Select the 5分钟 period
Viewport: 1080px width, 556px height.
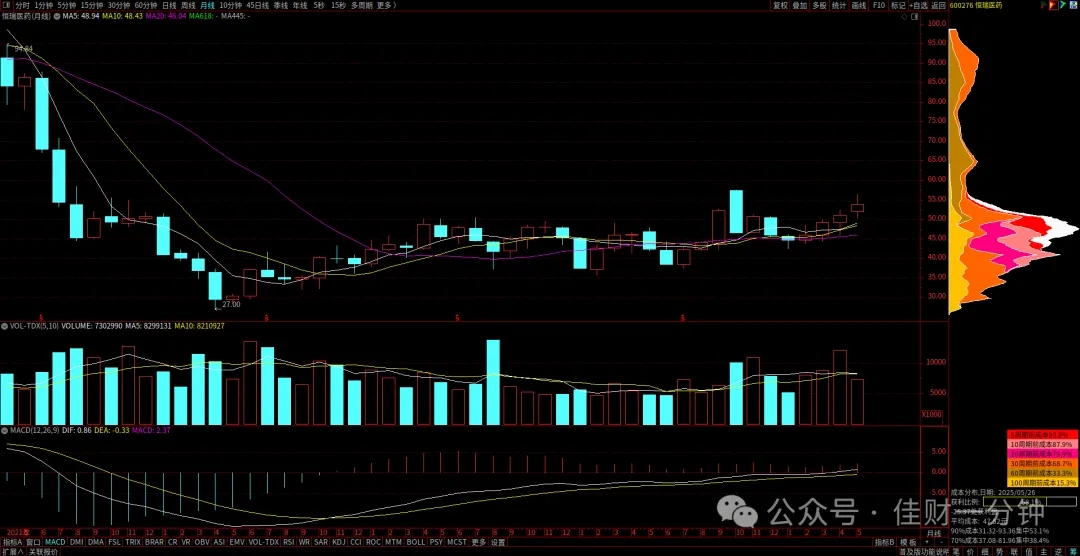(x=67, y=5)
